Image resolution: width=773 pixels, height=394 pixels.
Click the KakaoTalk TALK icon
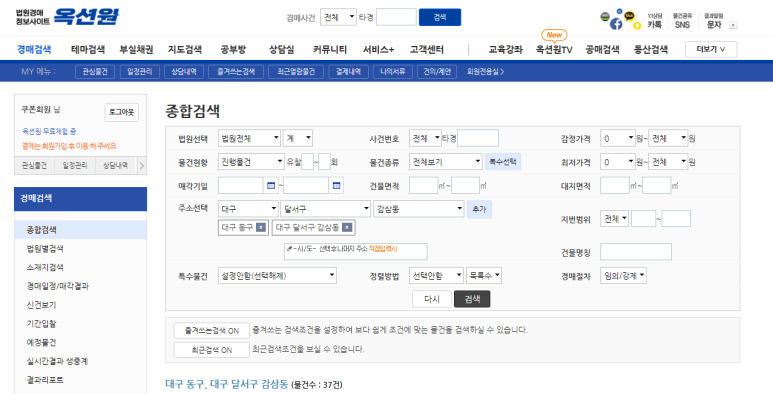point(630,16)
